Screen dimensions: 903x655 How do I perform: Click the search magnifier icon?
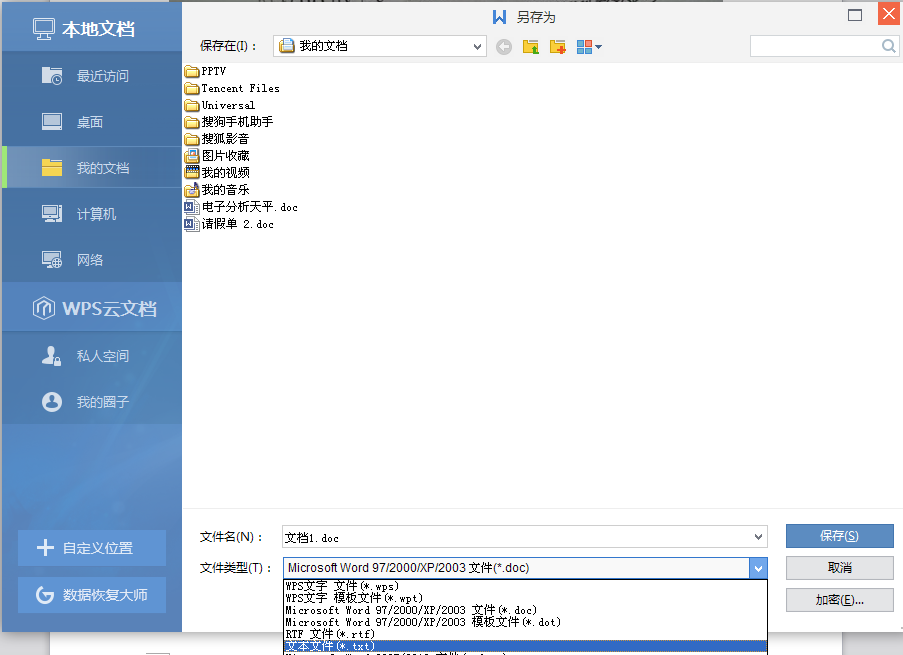pos(889,46)
